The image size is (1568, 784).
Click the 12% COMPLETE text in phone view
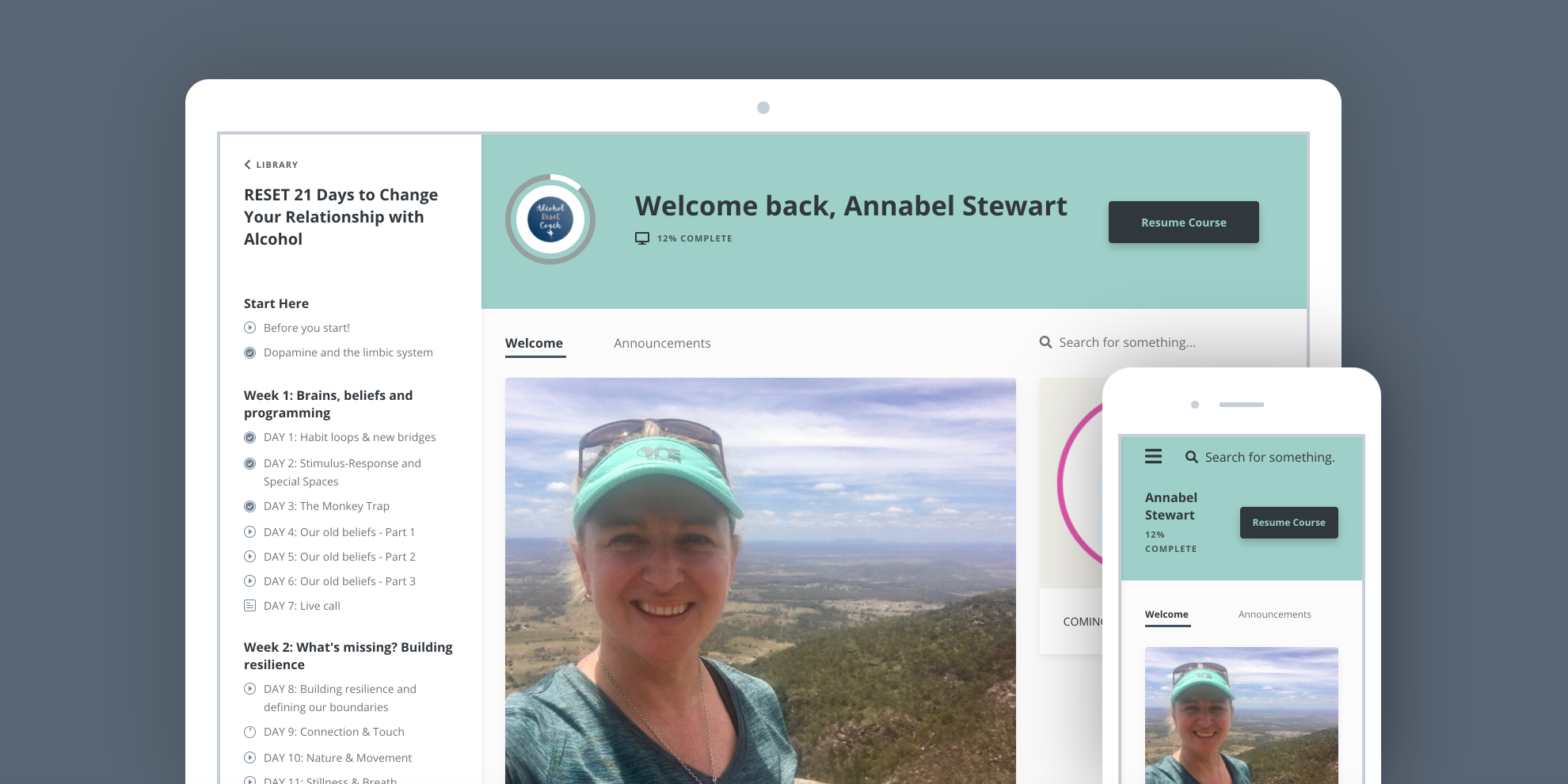coord(1170,542)
